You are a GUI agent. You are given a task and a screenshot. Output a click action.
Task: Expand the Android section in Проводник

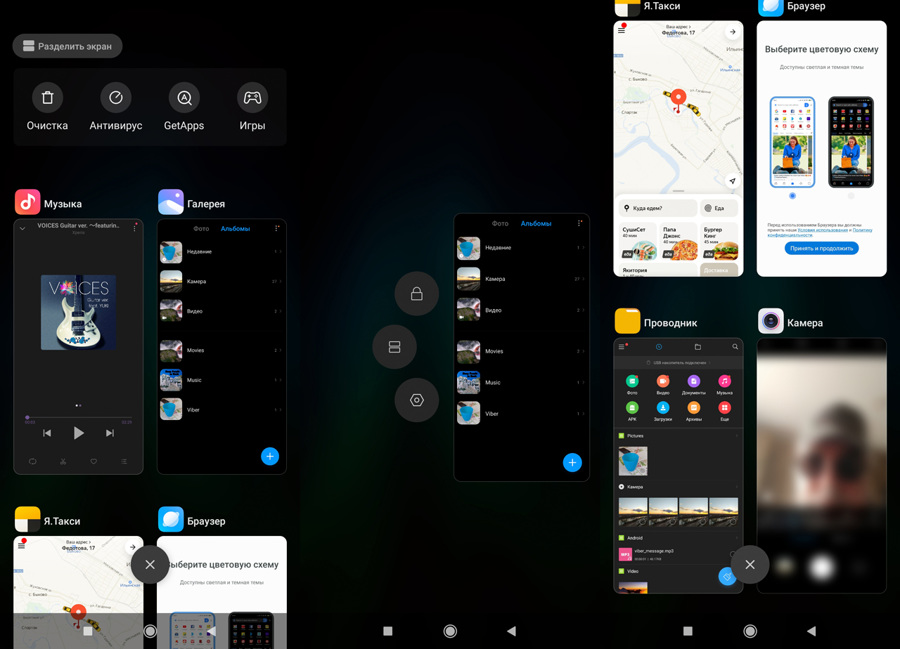click(678, 538)
